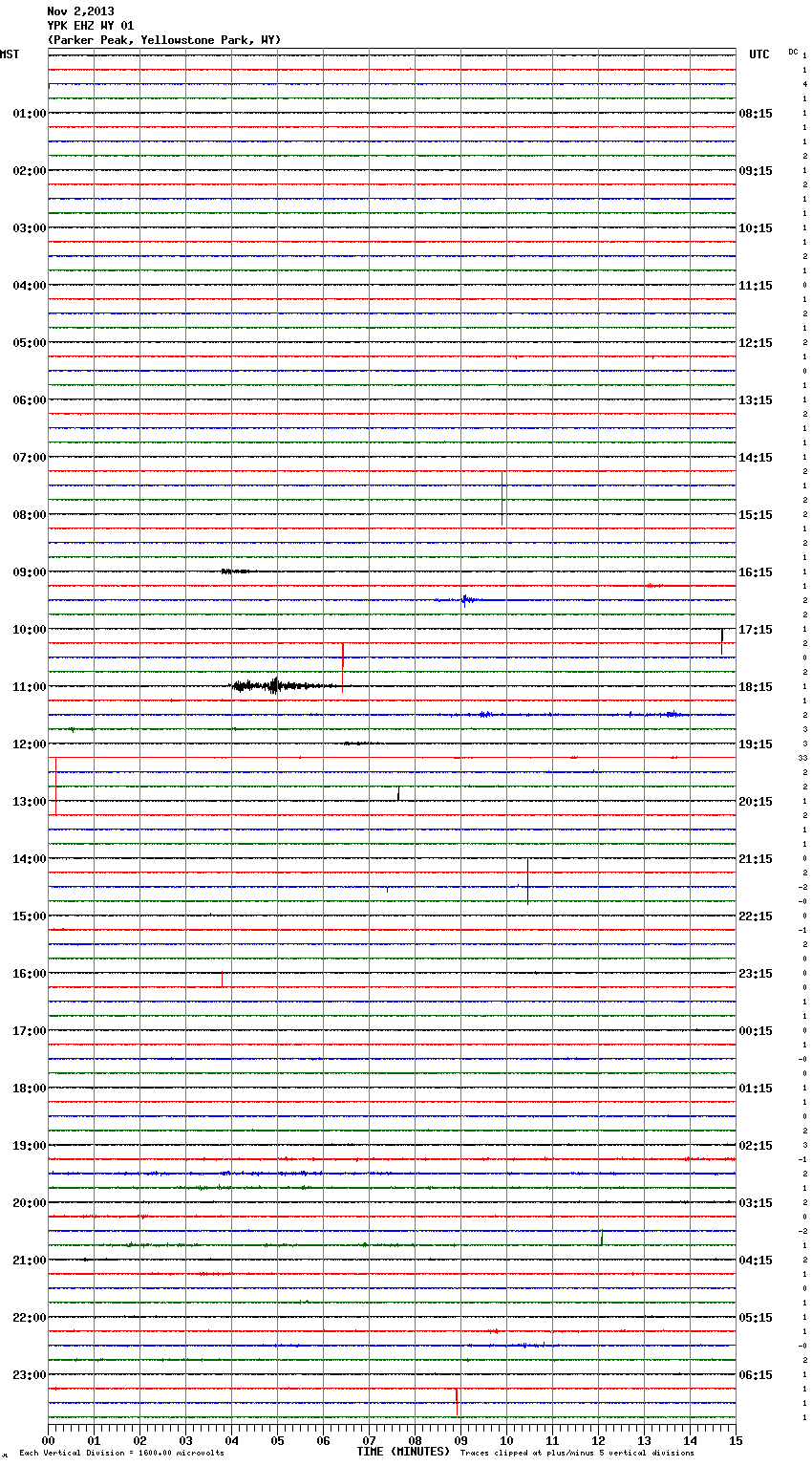Click the DC column header

793,52
